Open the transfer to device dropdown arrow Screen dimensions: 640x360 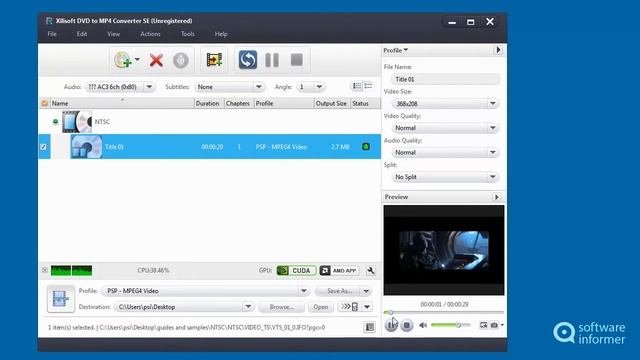click(367, 307)
